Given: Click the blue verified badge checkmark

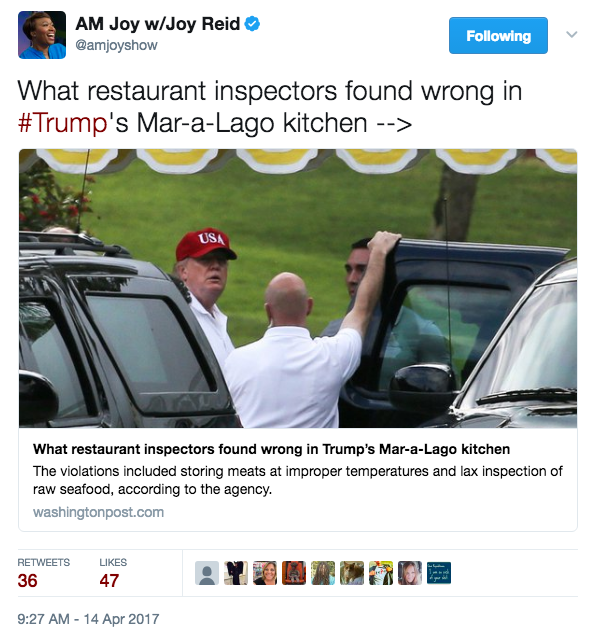Looking at the screenshot, I should point(252,24).
